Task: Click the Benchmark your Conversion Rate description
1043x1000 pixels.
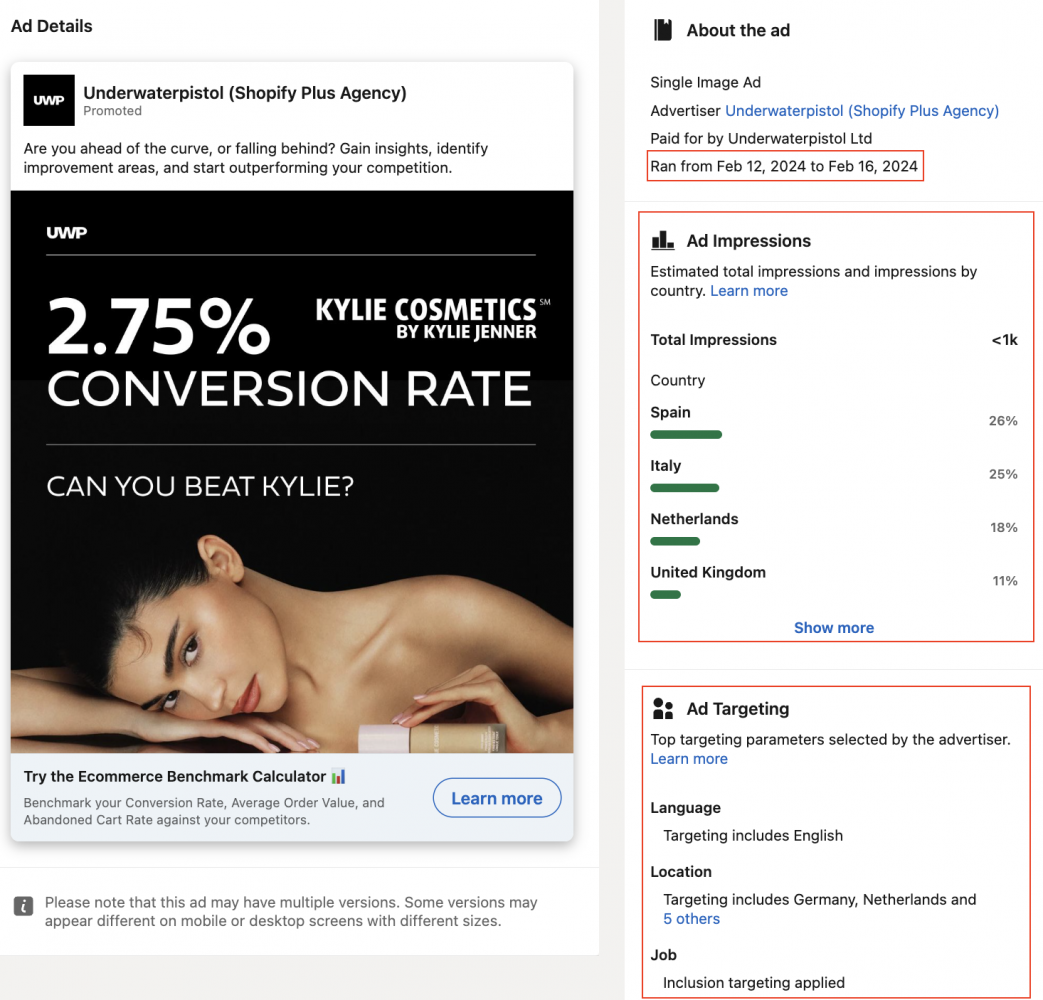Action: pyautogui.click(x=204, y=811)
